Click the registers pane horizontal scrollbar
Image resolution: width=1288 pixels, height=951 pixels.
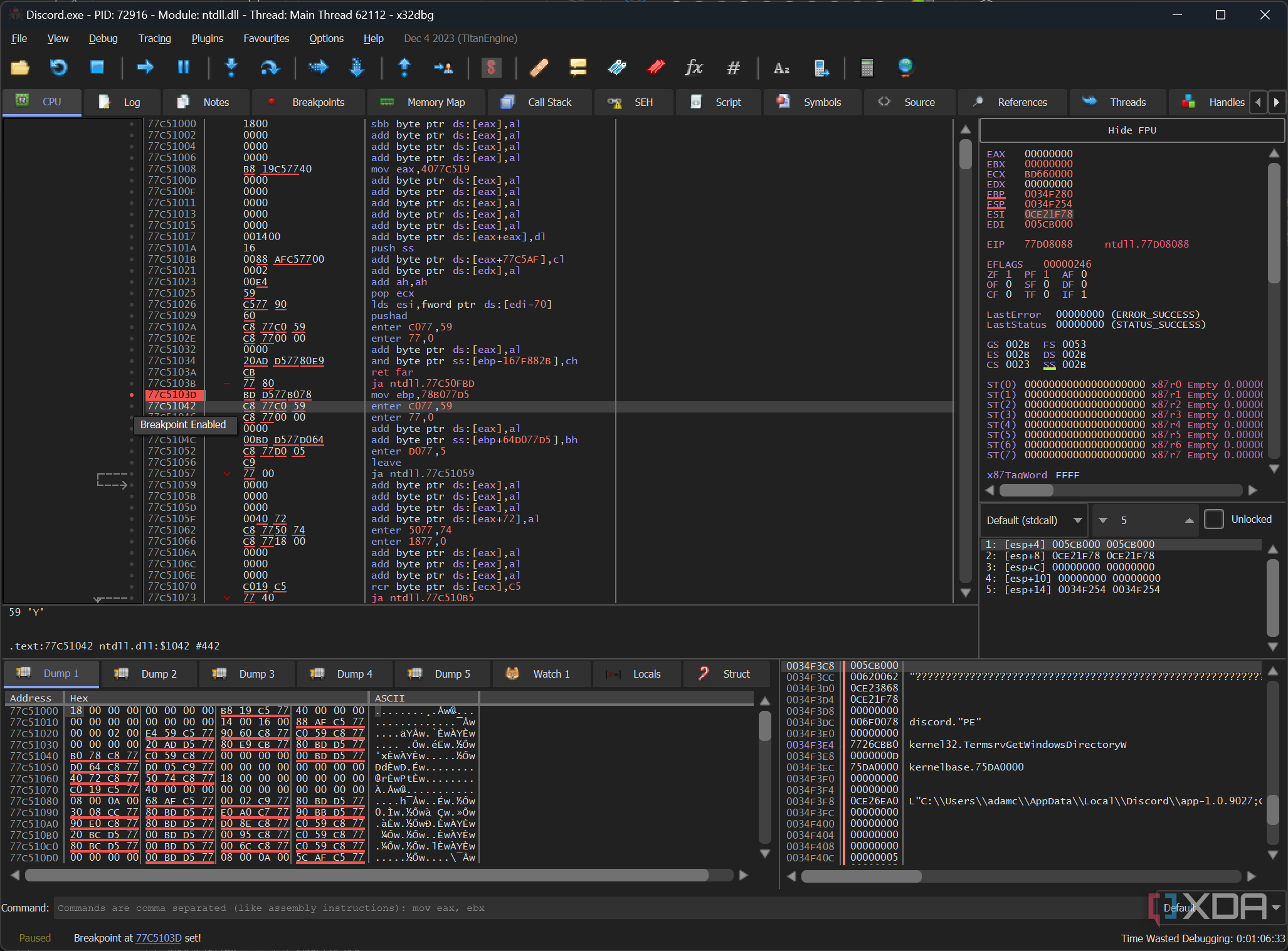pos(1027,490)
